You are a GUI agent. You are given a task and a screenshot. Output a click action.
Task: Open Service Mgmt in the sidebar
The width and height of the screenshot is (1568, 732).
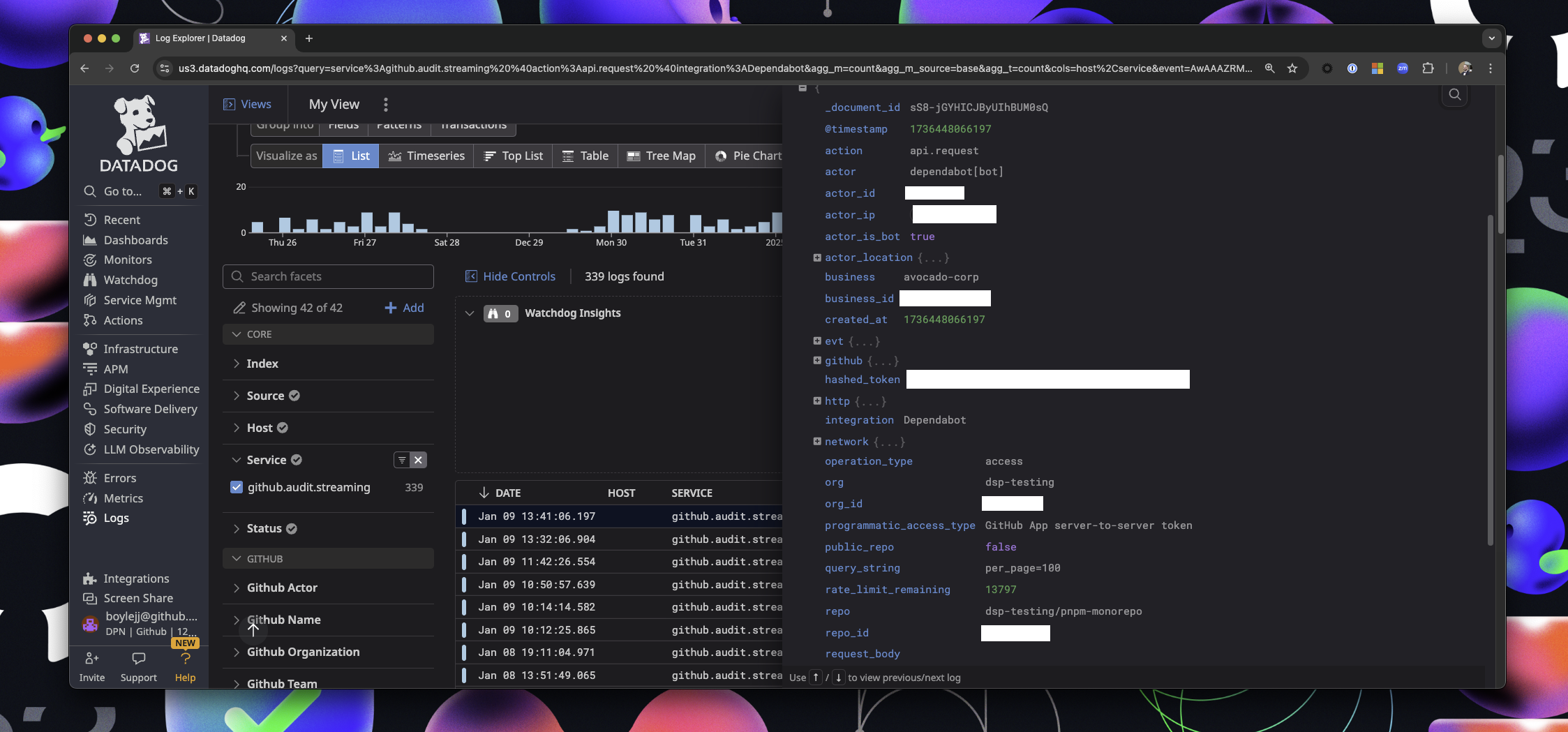[130, 300]
